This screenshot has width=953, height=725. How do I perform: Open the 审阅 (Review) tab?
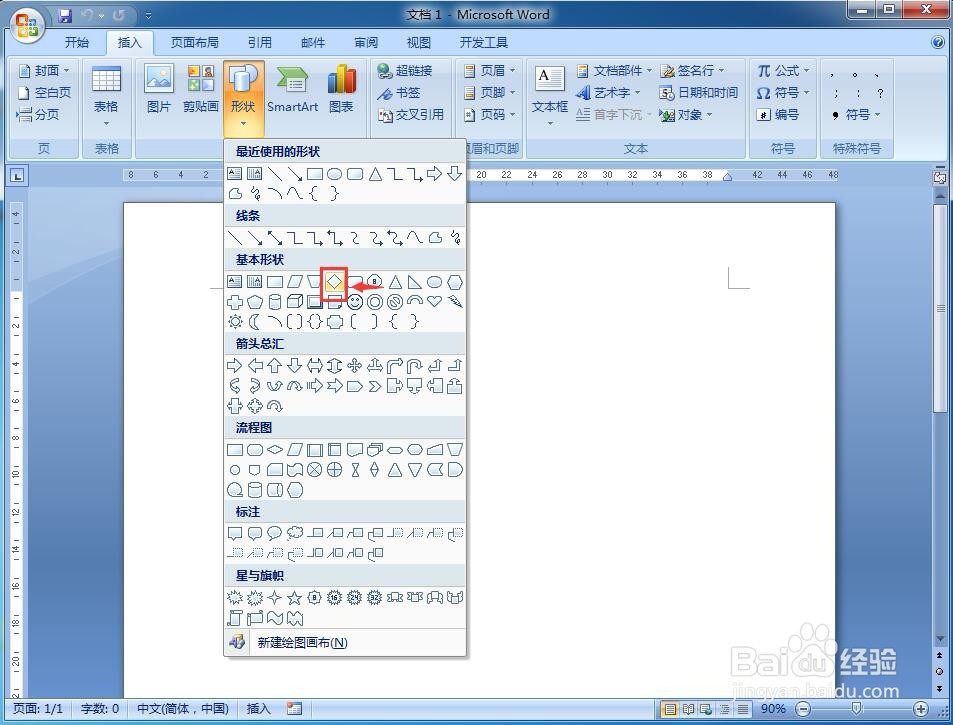point(366,42)
